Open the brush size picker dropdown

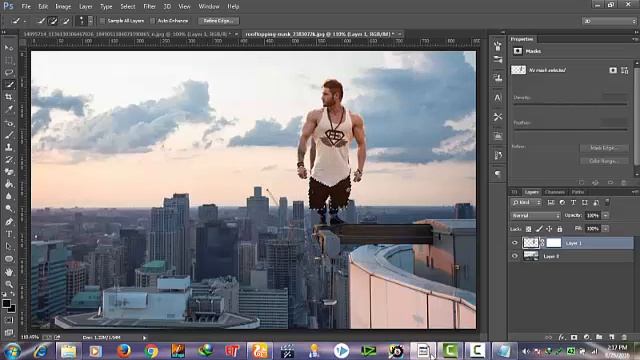(90, 20)
